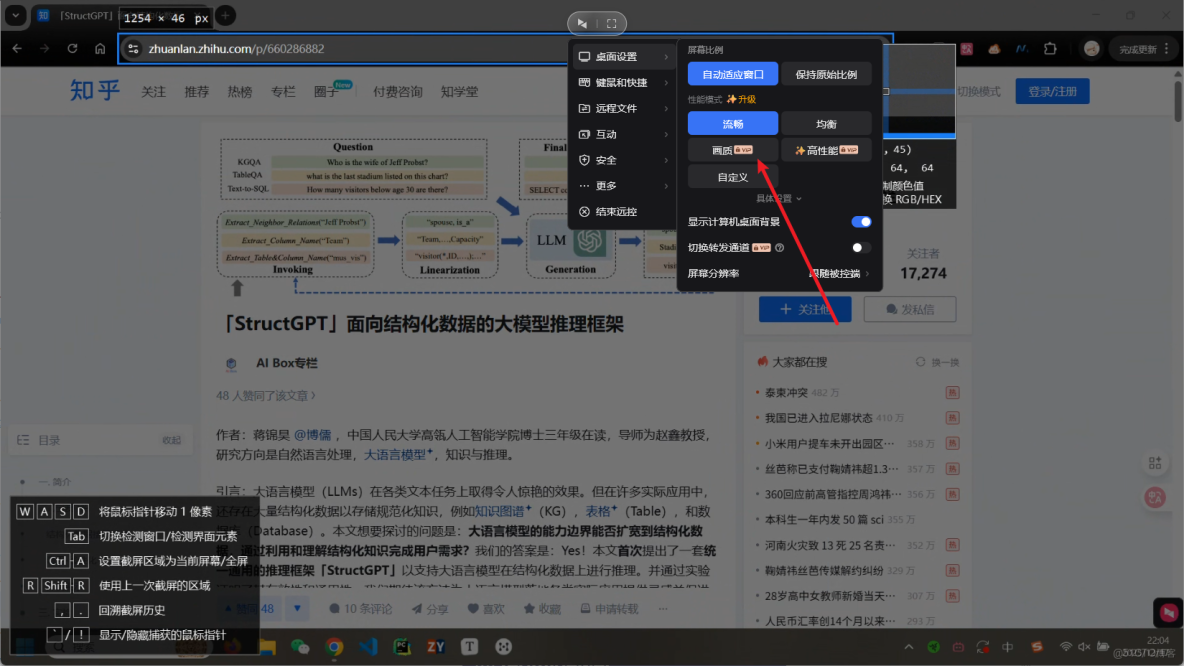Viewport: 1184px width, 666px height.
Task: Click the pink ToDesk floating icon
Action: click(1168, 612)
